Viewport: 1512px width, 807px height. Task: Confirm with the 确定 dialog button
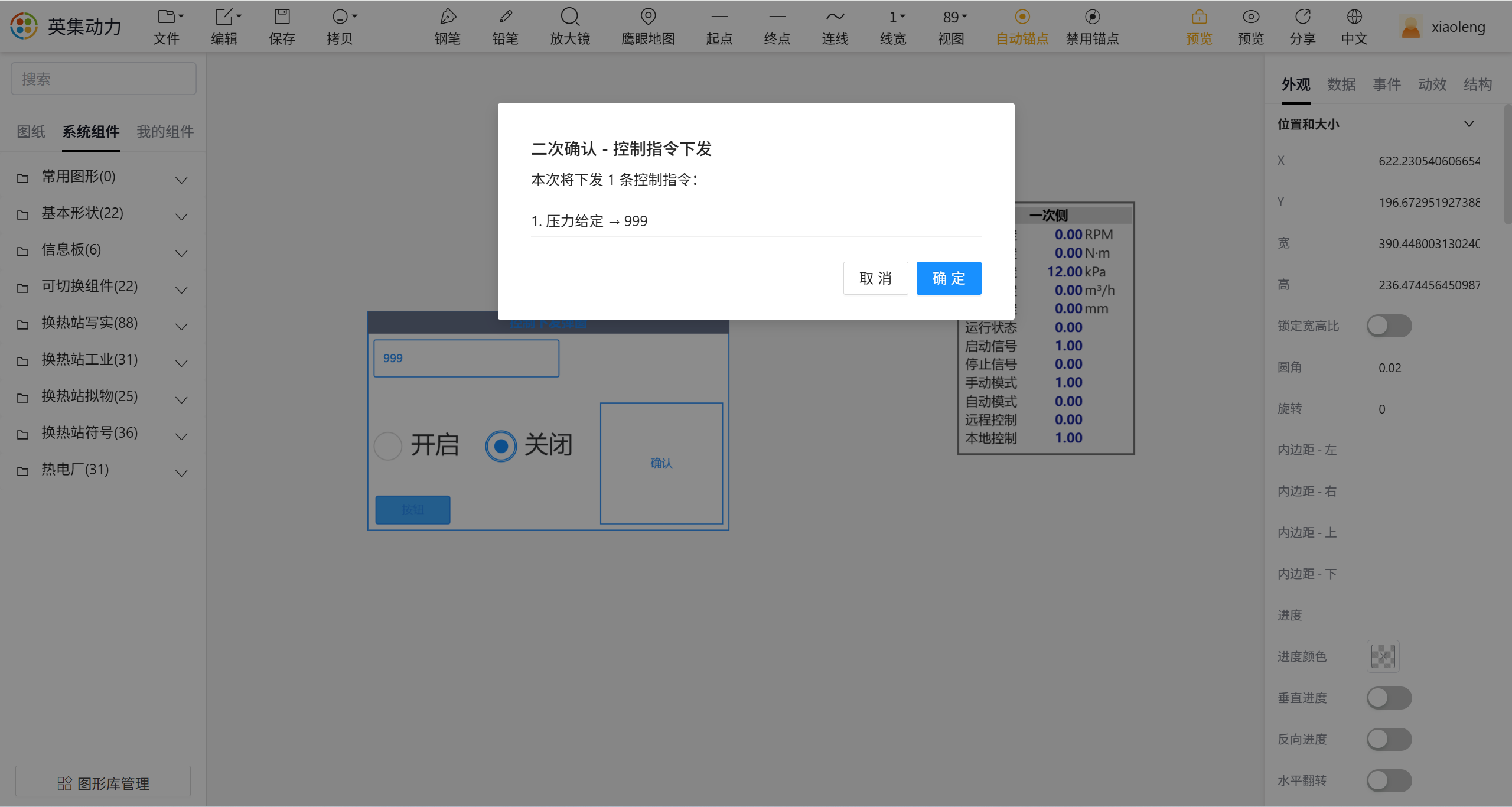pos(949,278)
